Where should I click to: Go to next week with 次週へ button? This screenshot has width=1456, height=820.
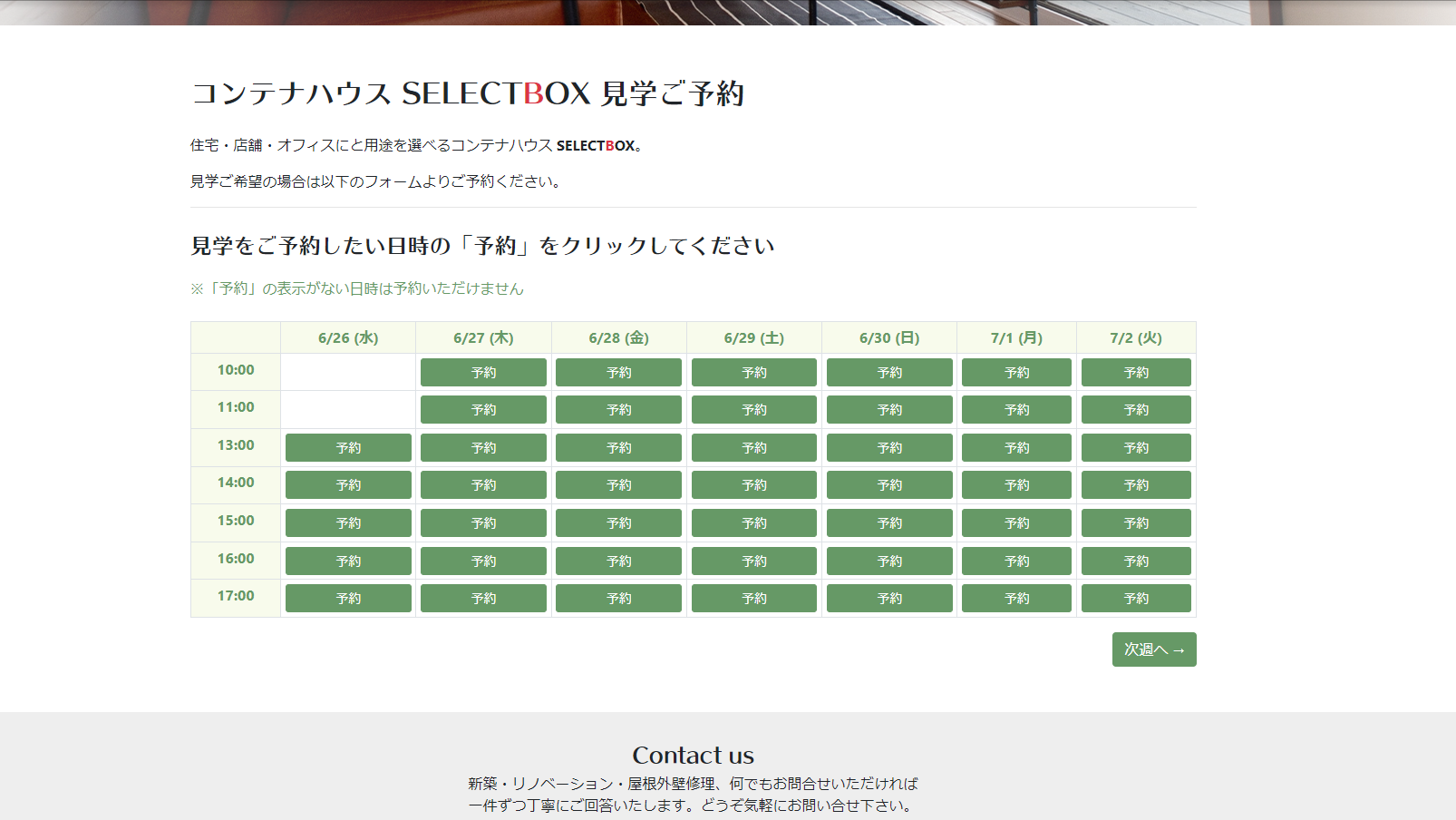click(x=1154, y=649)
